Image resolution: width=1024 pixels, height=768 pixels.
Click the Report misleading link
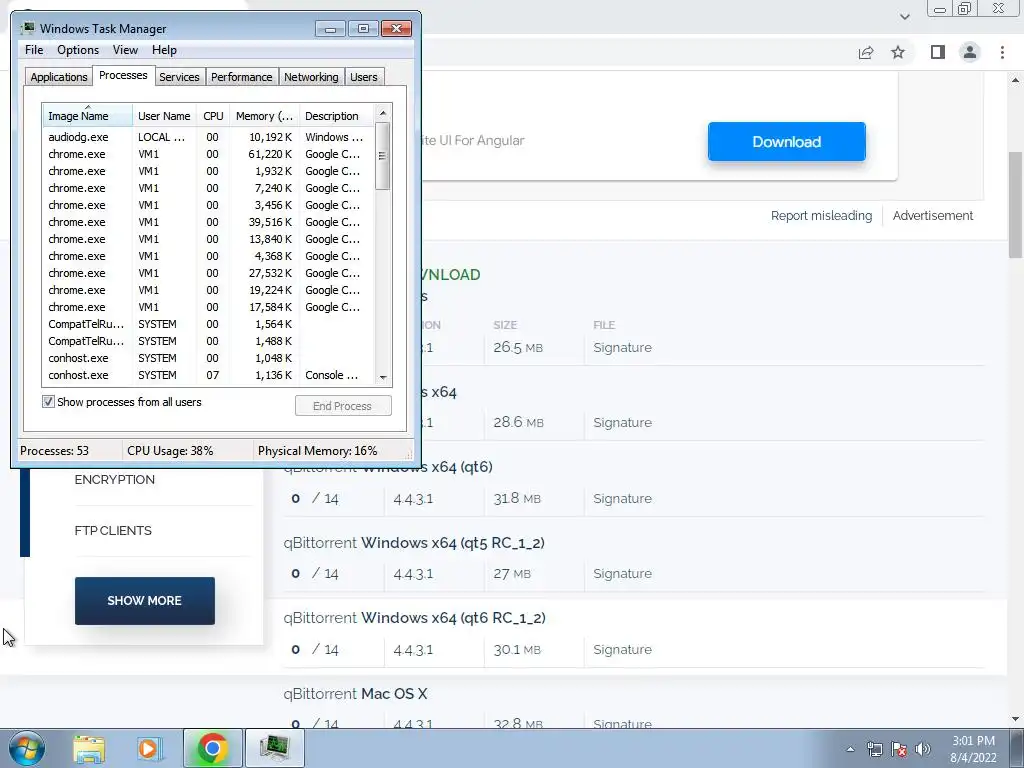821,216
